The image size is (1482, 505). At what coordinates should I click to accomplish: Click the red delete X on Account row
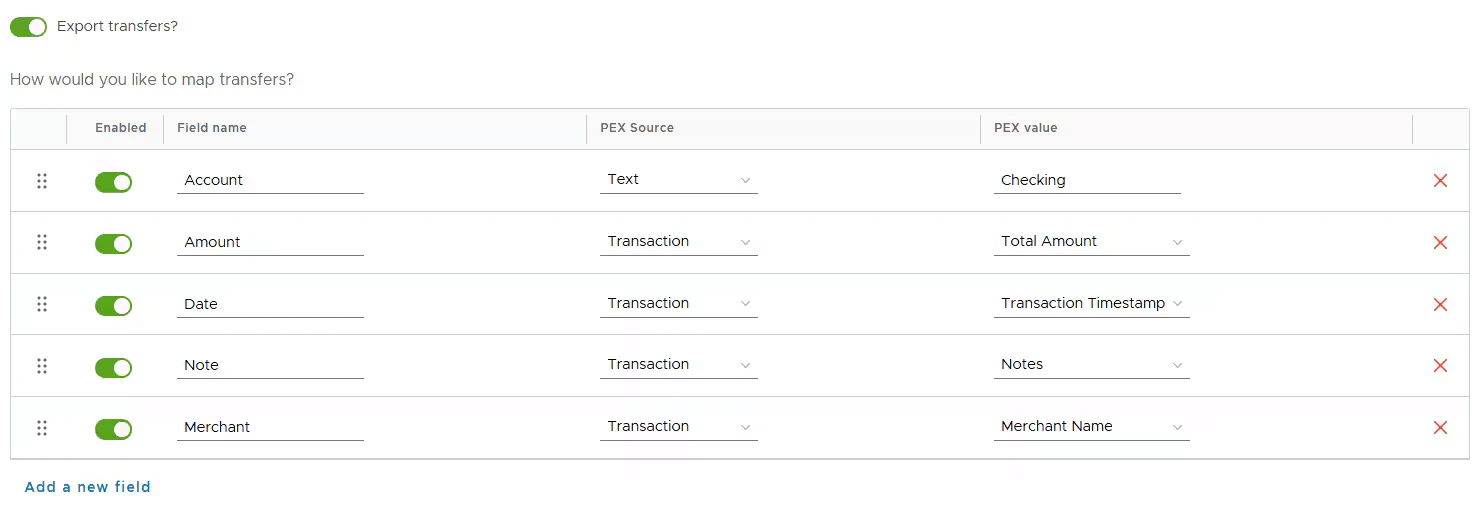pos(1440,181)
